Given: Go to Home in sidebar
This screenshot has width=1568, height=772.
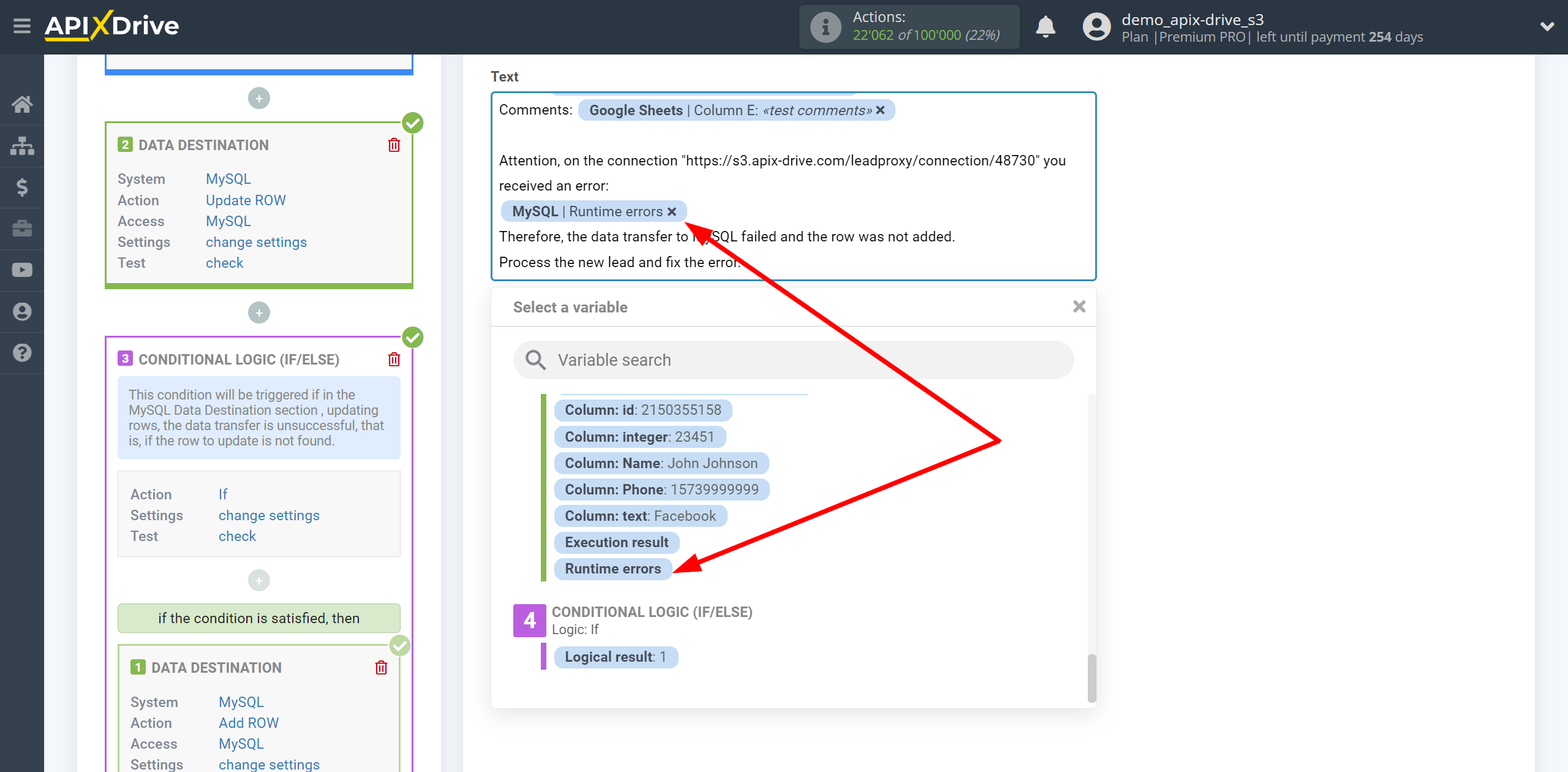Looking at the screenshot, I should 22,104.
